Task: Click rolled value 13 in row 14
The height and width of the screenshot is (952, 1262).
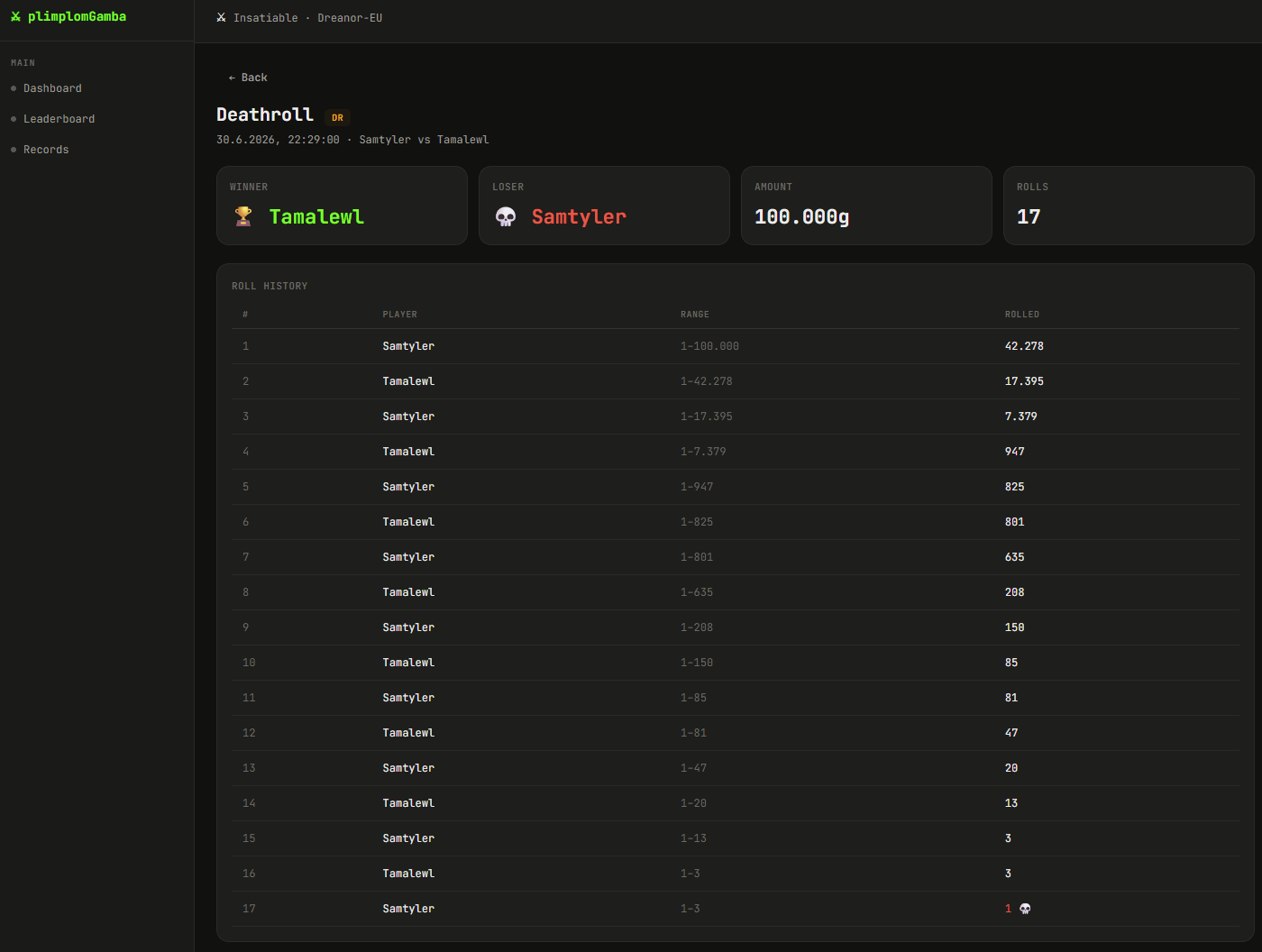Action: pyautogui.click(x=1011, y=803)
